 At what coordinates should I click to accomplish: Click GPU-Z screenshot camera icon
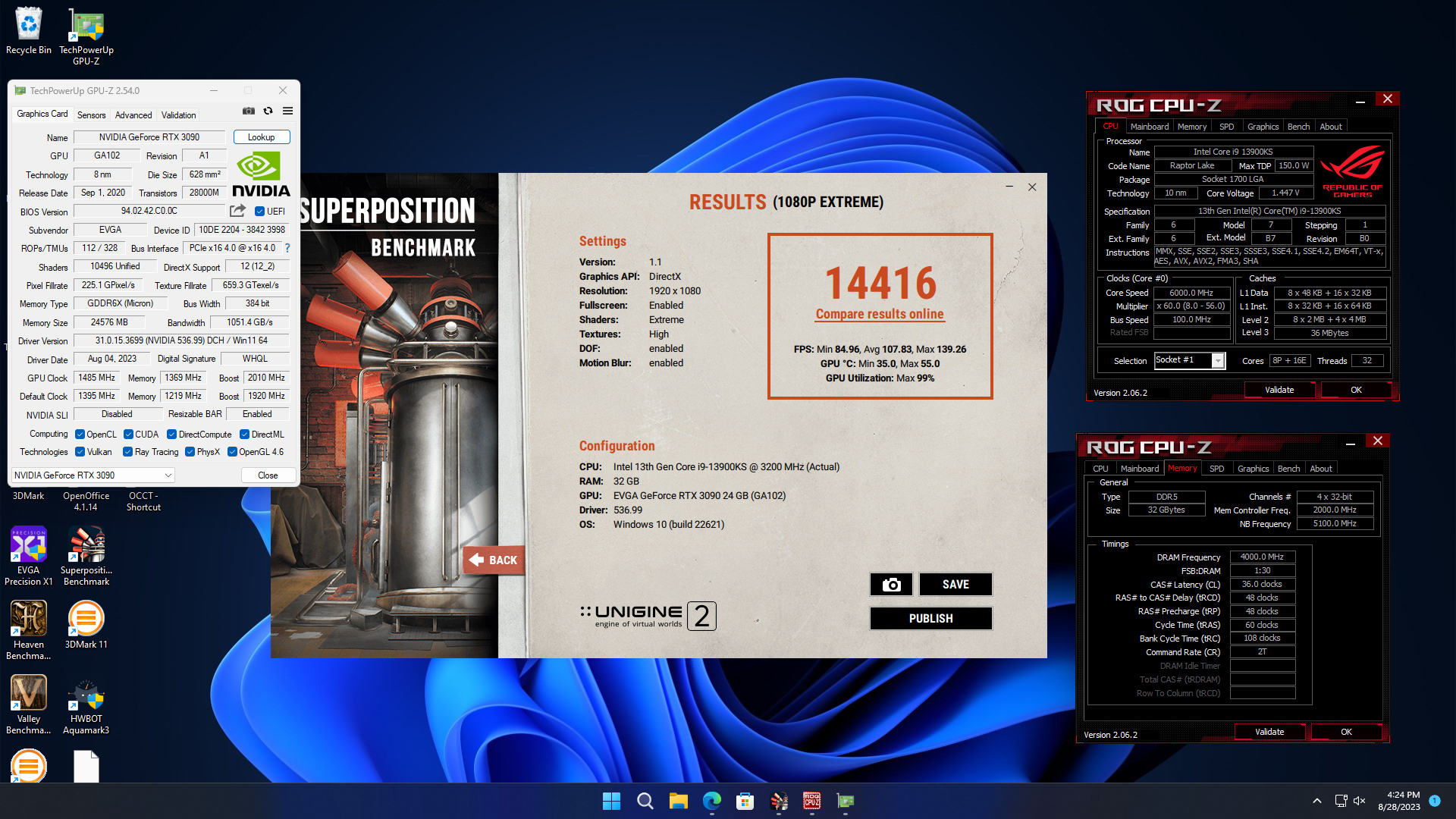249,111
